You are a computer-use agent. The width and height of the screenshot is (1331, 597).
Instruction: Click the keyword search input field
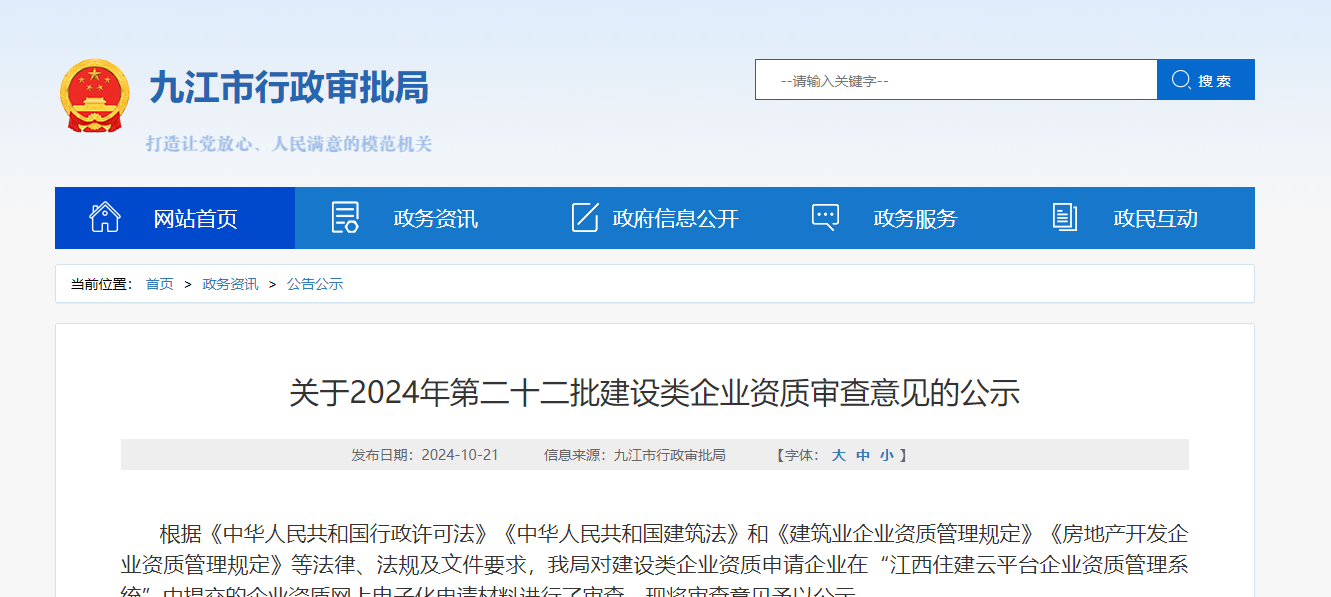coord(955,79)
